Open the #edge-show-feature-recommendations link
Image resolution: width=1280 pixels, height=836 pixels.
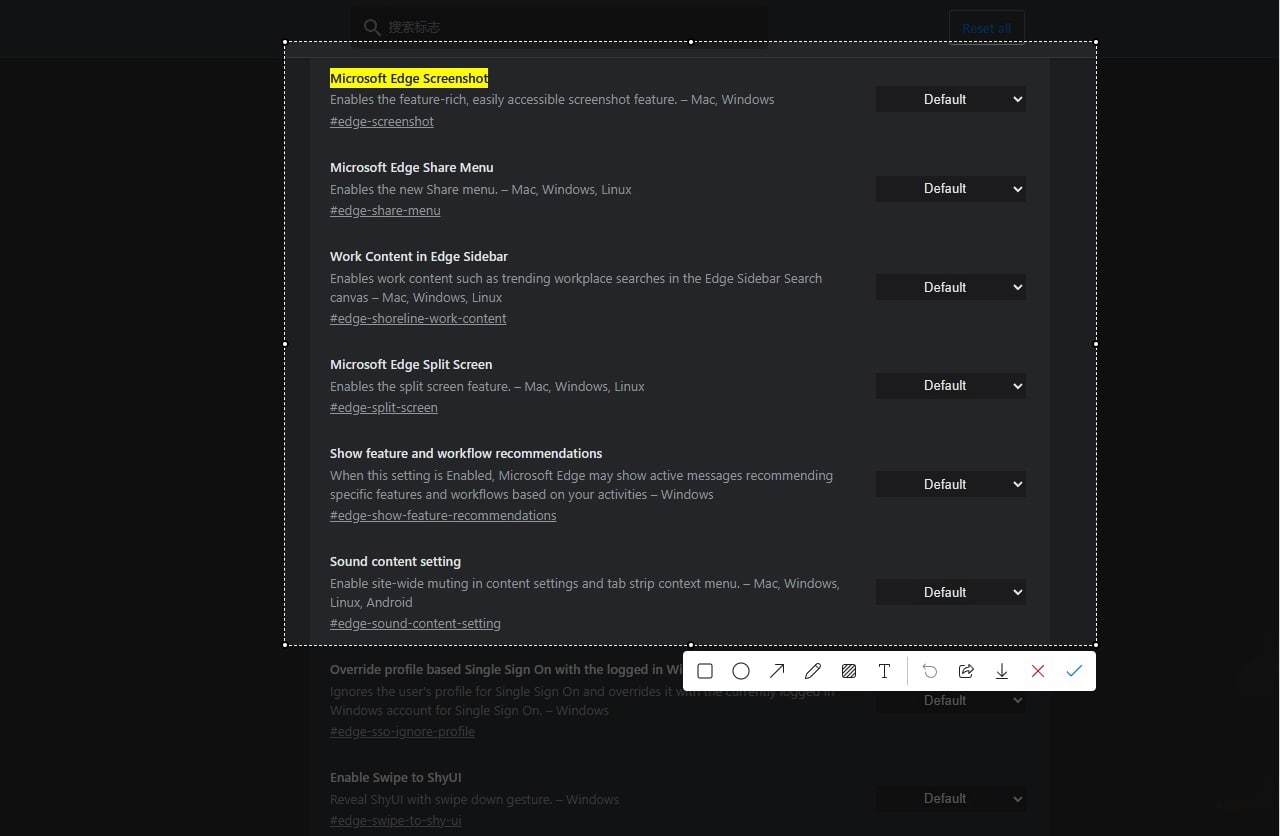pyautogui.click(x=443, y=515)
